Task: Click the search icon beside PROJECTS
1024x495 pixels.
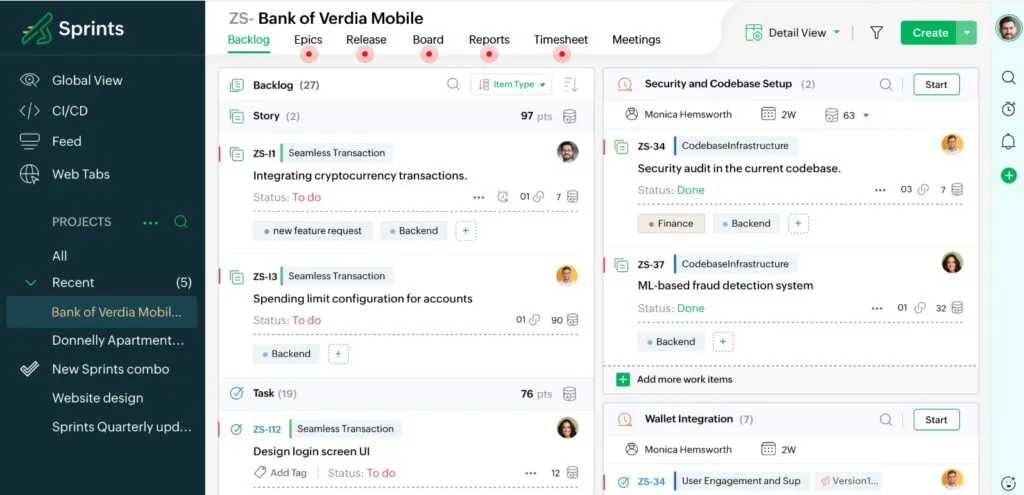Action: click(x=181, y=222)
